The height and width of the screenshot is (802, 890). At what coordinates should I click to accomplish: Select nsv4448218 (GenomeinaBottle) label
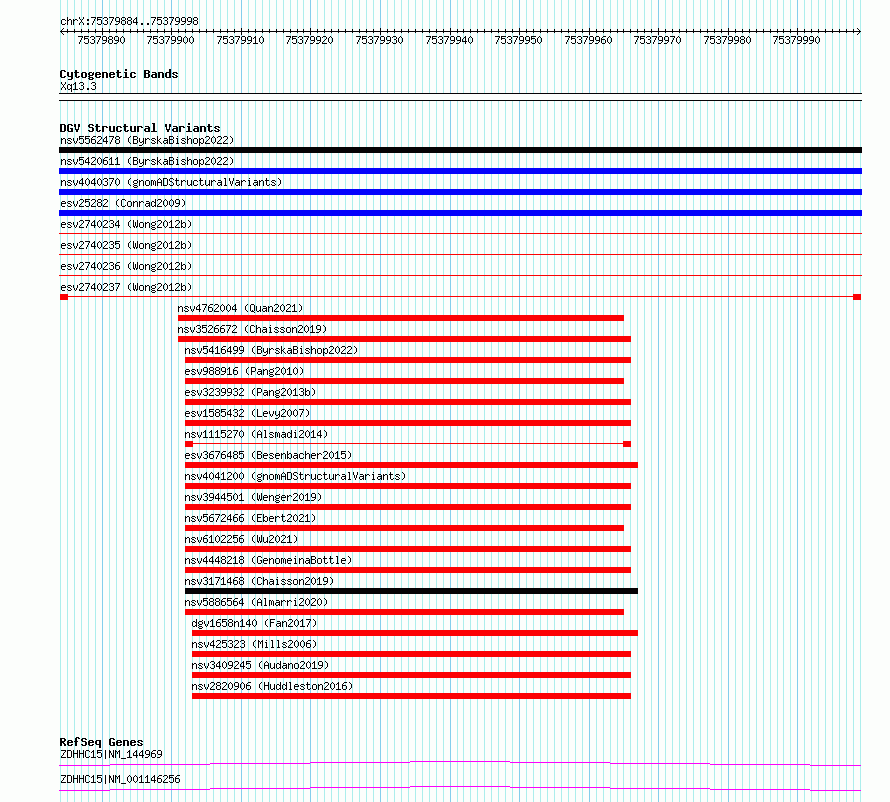click(x=268, y=560)
